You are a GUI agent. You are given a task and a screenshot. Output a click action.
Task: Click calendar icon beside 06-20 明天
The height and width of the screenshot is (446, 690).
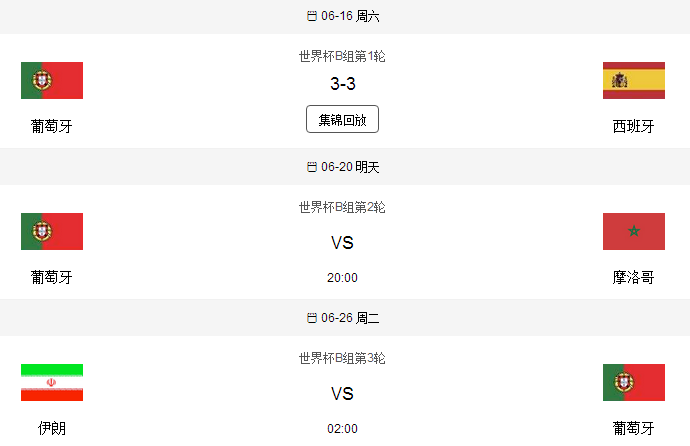(x=312, y=167)
